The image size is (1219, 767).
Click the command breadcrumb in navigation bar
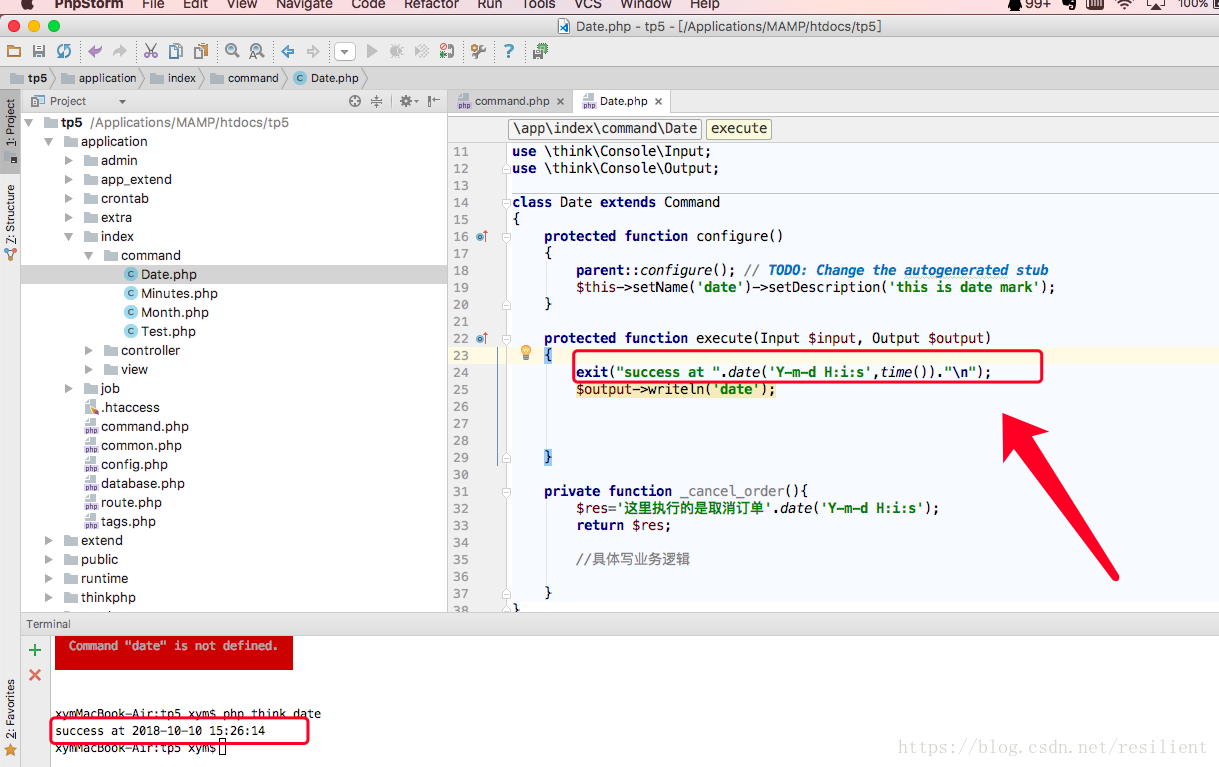pyautogui.click(x=244, y=78)
